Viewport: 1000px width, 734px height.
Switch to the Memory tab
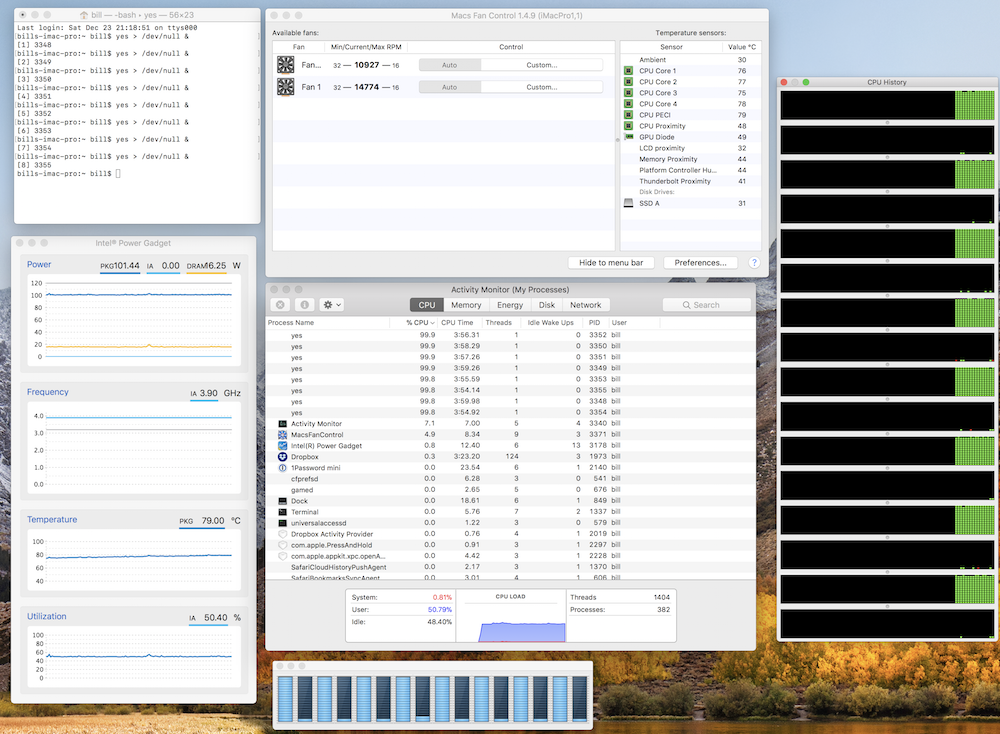466,305
